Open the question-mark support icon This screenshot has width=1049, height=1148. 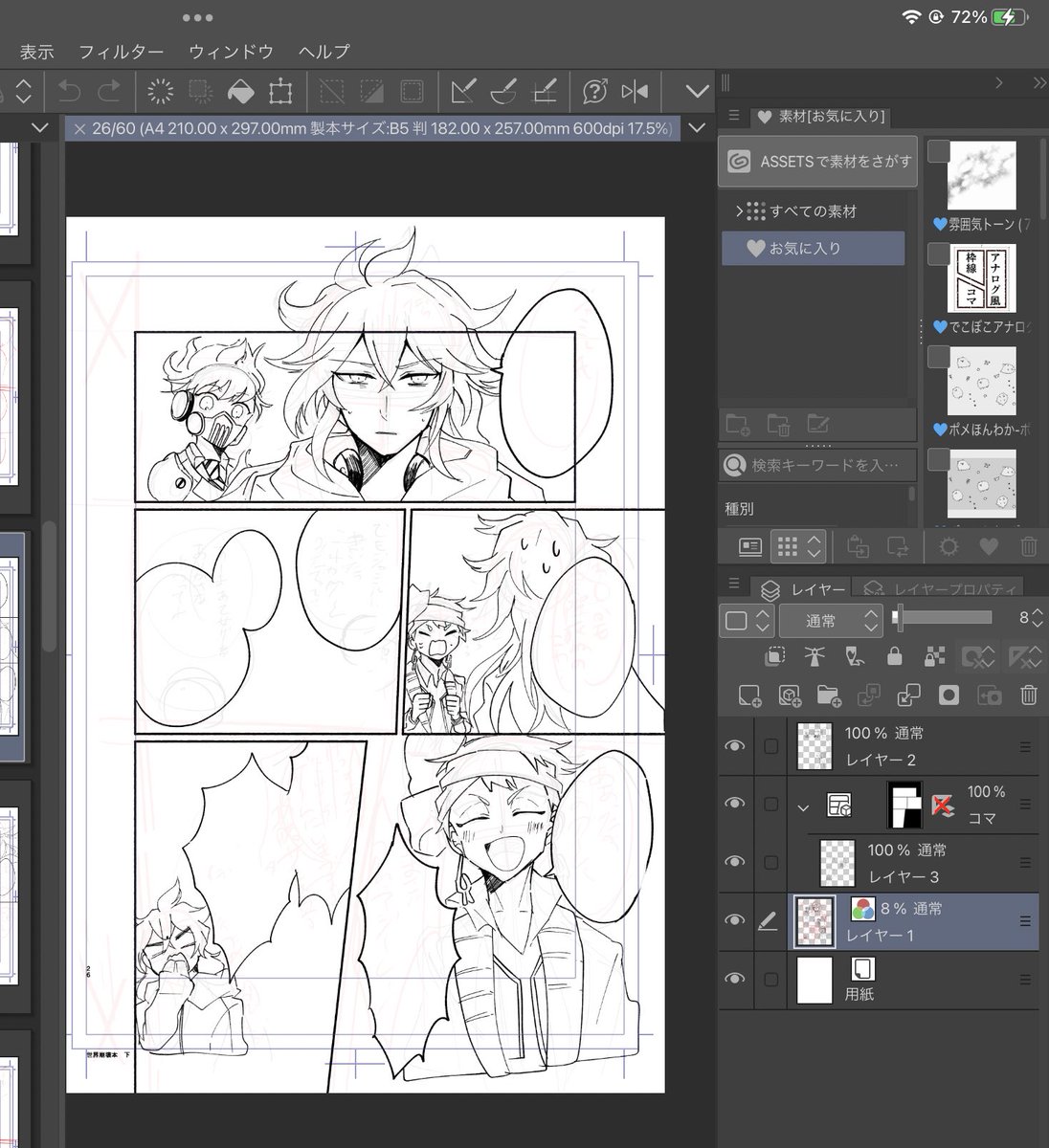point(594,92)
